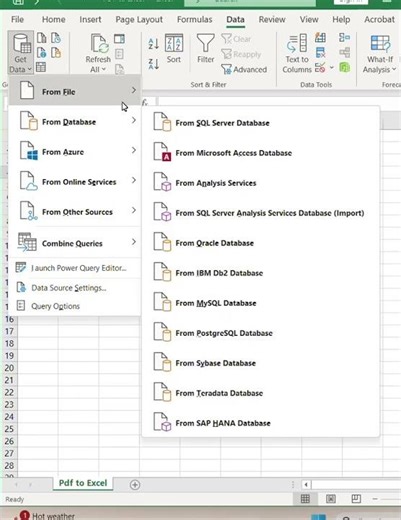The image size is (401, 520).
Task: Expand the From Azure submenu
Action: (75, 151)
